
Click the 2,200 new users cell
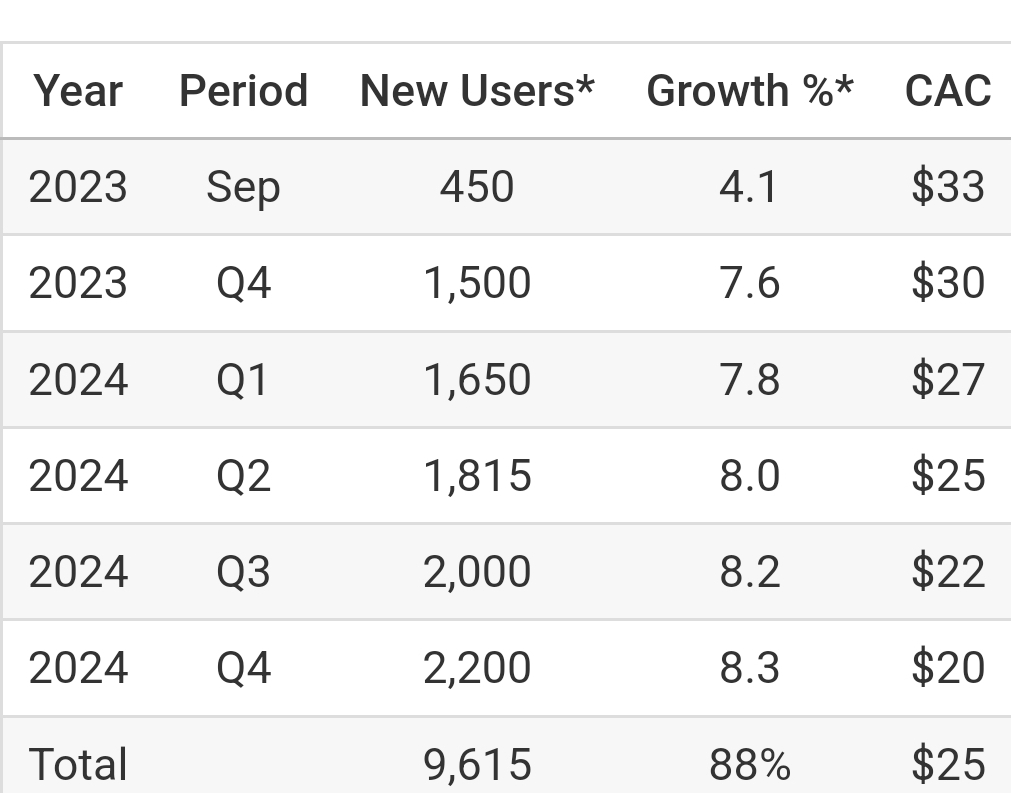[x=477, y=668]
